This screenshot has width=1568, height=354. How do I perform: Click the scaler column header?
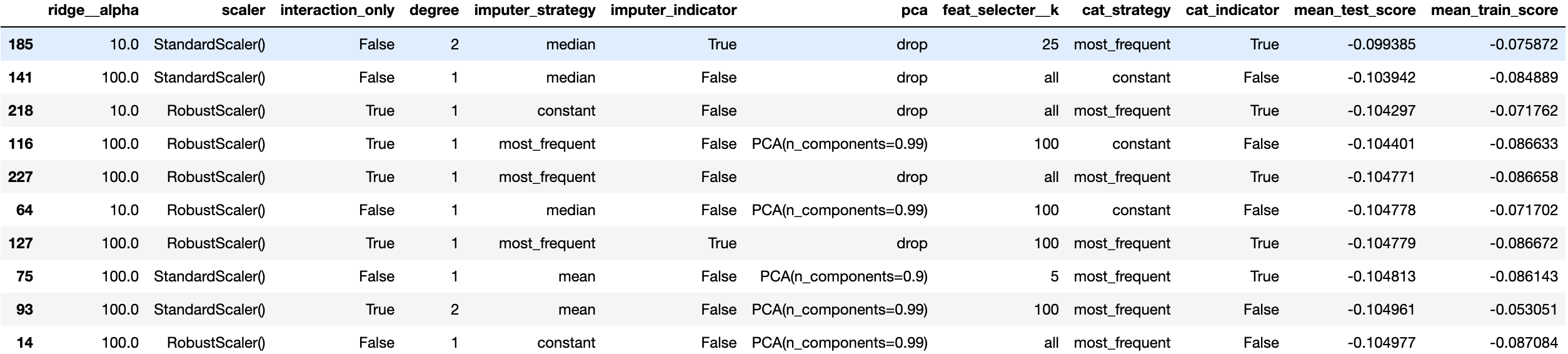(x=243, y=11)
